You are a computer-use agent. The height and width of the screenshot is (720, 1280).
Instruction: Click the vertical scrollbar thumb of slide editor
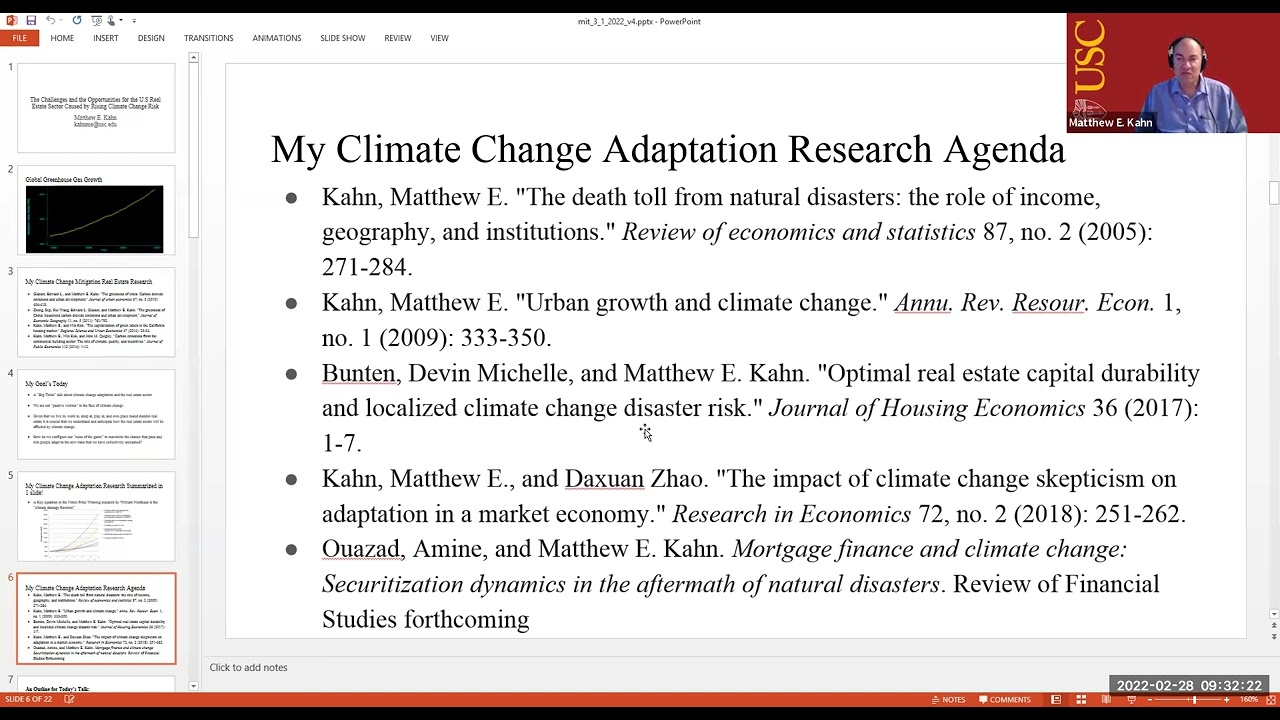pos(1273,193)
